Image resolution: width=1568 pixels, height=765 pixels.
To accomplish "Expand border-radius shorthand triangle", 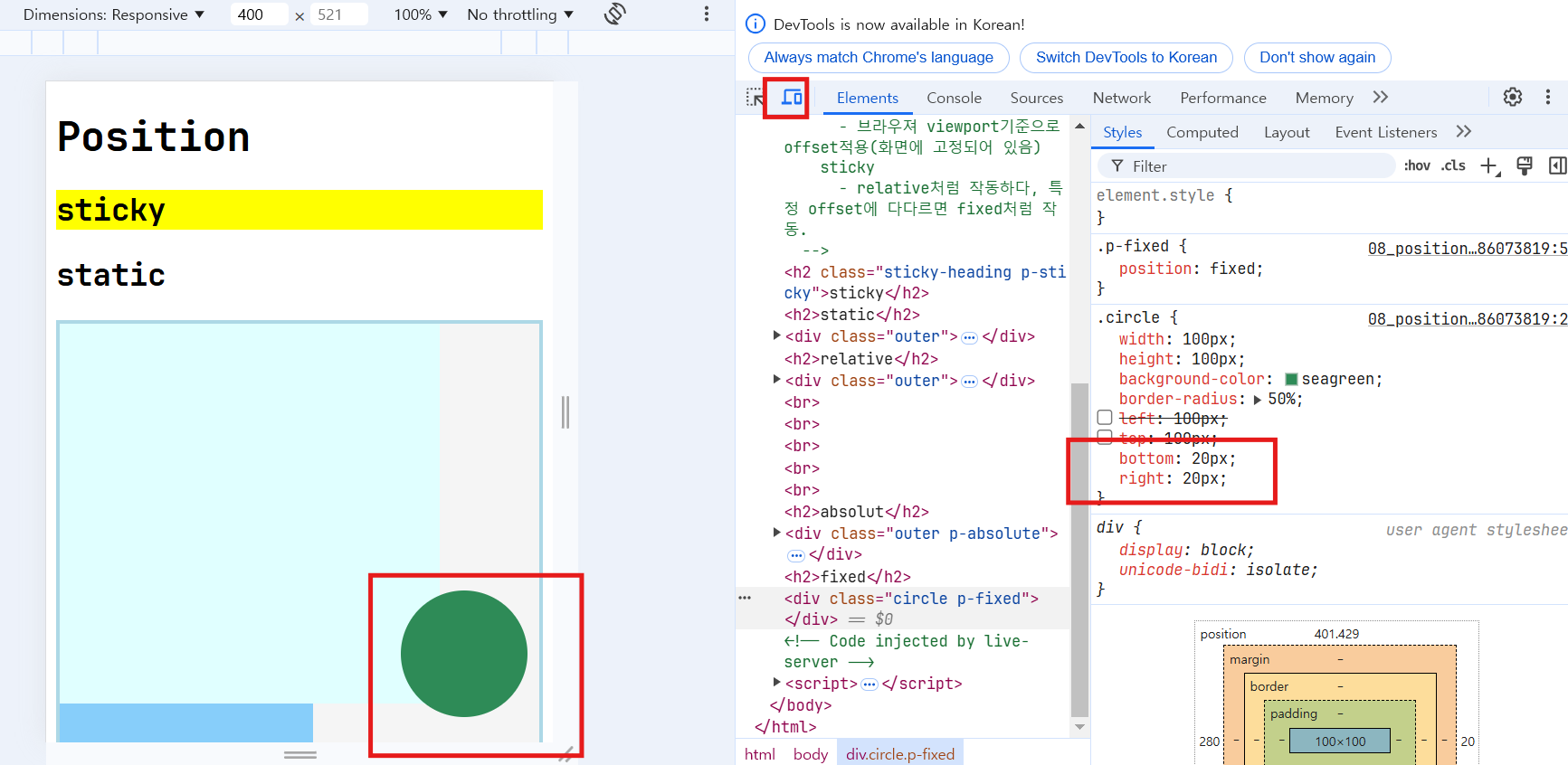I will (1257, 400).
